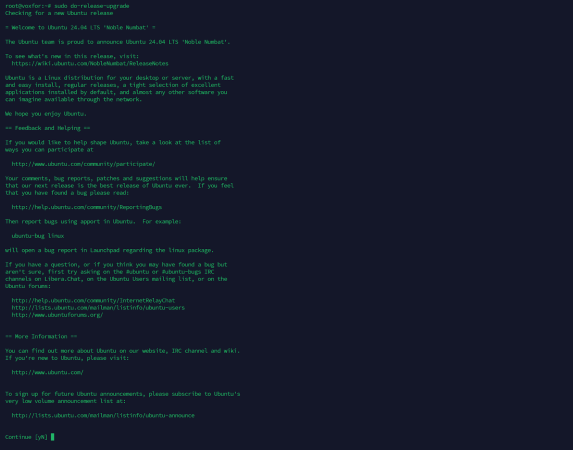
Task: Click the 'Feedback and Helping' heading
Action: [48, 128]
